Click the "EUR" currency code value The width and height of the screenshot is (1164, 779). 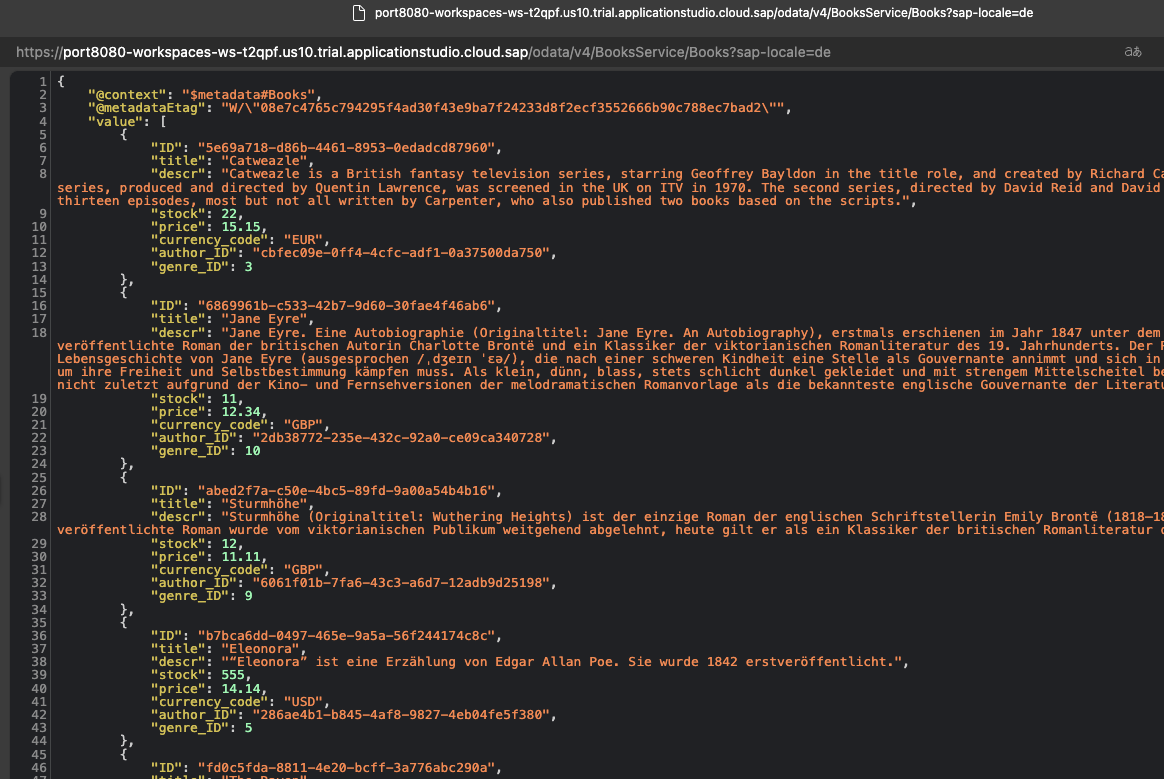pyautogui.click(x=304, y=240)
